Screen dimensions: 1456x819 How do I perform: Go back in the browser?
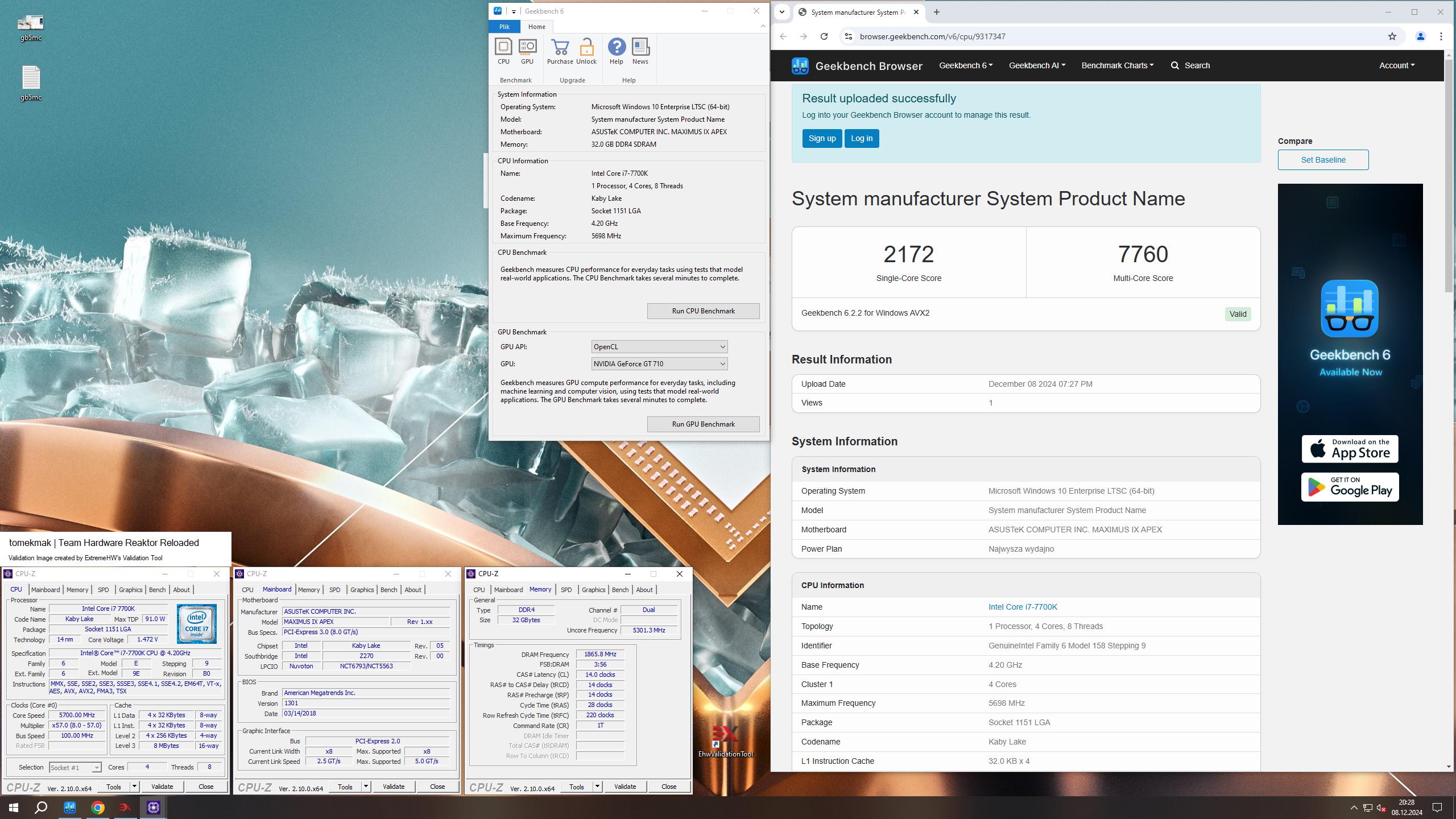pyautogui.click(x=783, y=36)
